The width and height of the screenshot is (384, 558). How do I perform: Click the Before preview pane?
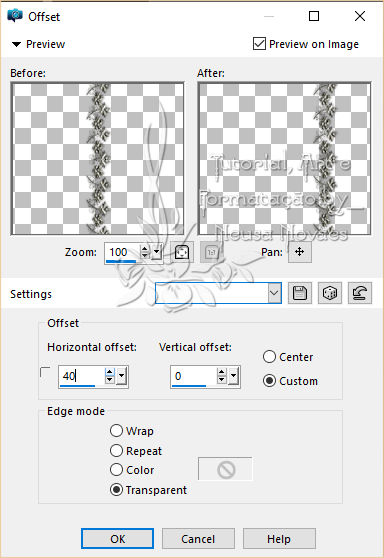[98, 159]
